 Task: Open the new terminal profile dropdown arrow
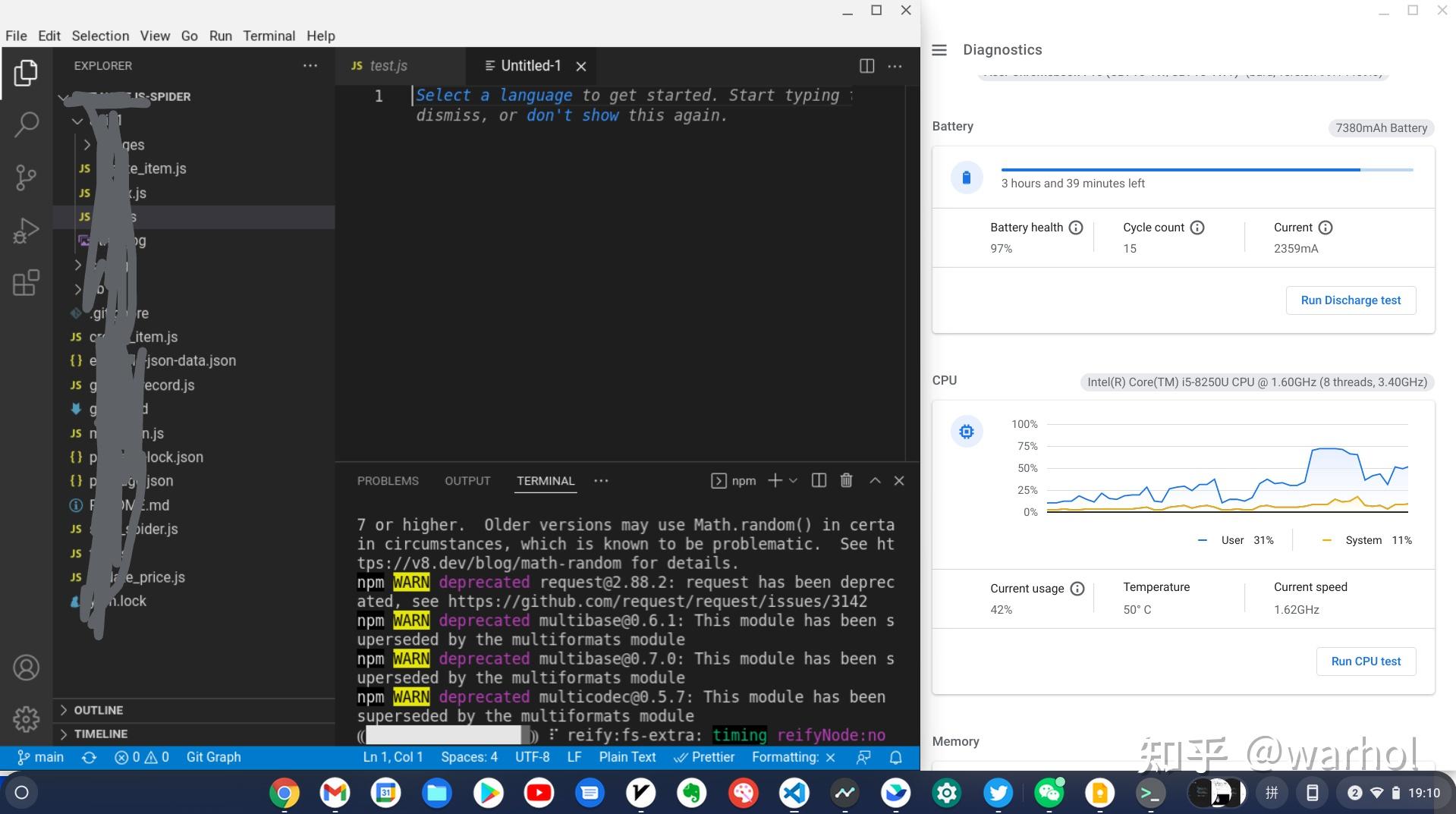(794, 480)
